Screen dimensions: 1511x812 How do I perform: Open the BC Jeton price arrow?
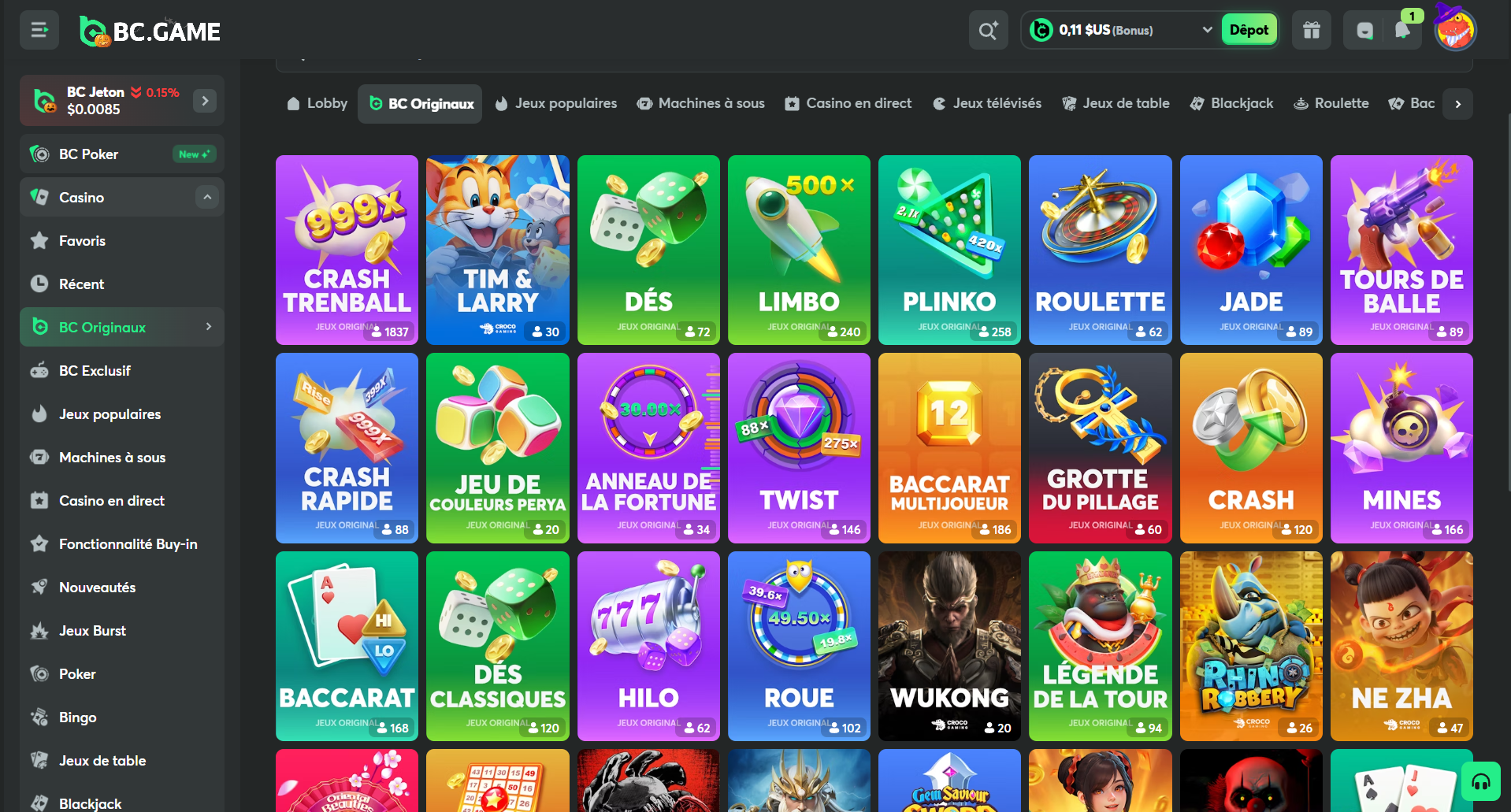point(205,101)
